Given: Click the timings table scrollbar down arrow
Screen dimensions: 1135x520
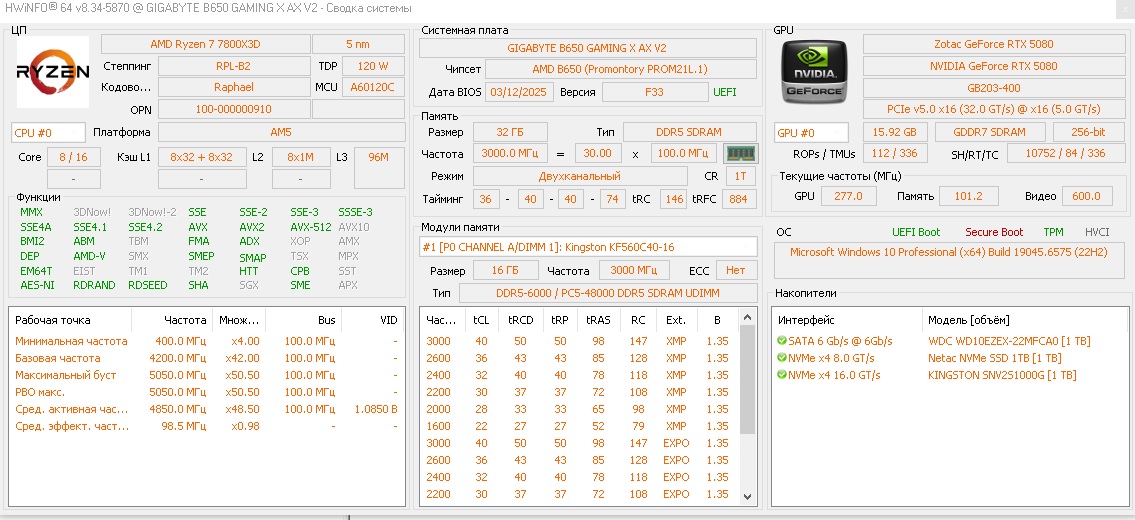Looking at the screenshot, I should (x=748, y=498).
